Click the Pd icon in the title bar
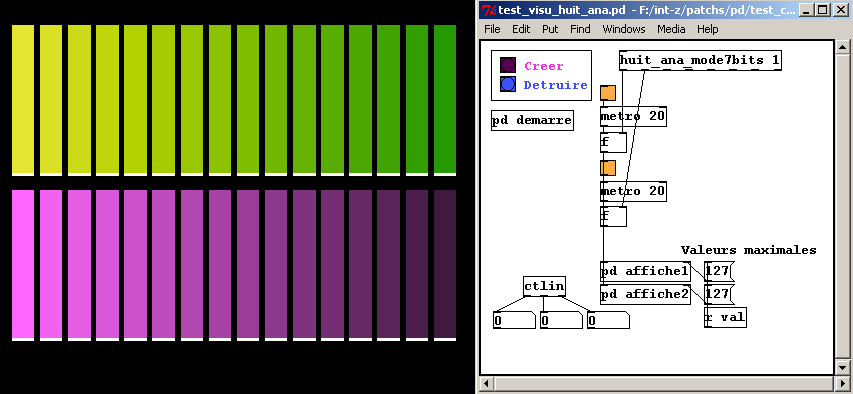853x394 pixels. (x=489, y=9)
